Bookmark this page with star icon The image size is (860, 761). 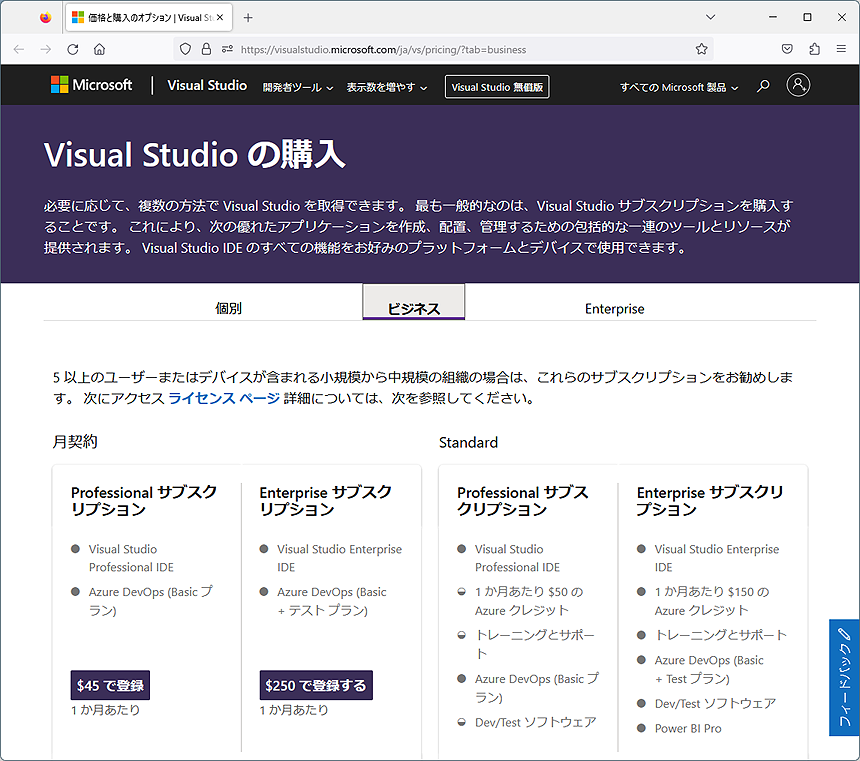(x=702, y=49)
